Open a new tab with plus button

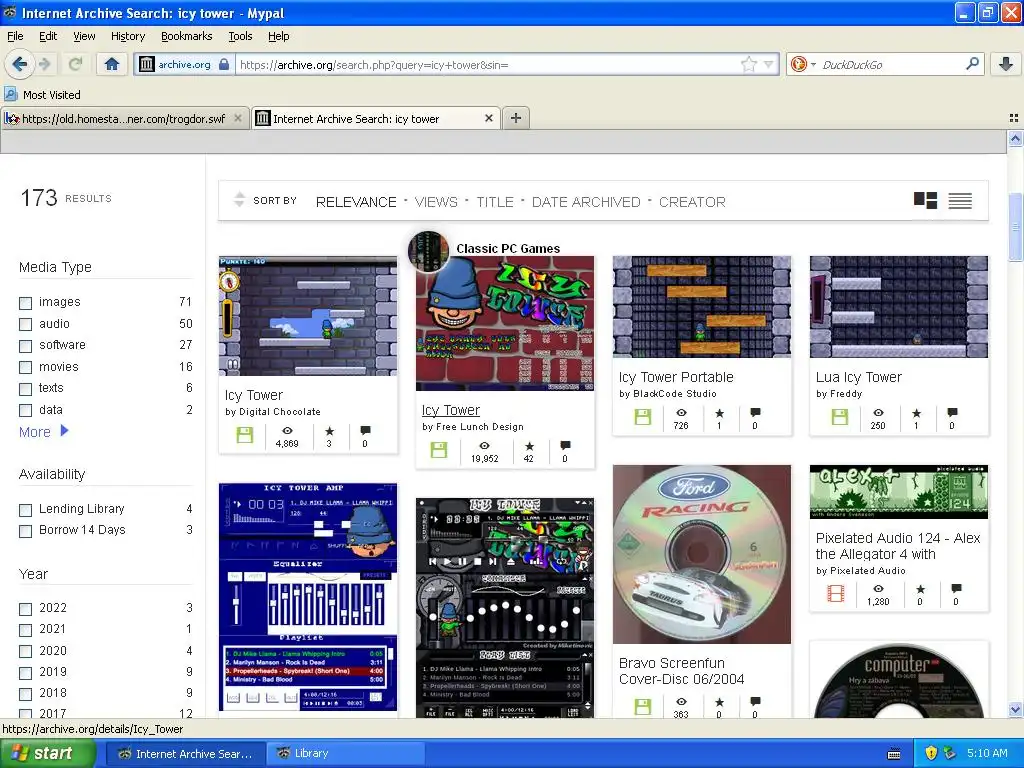(x=516, y=118)
